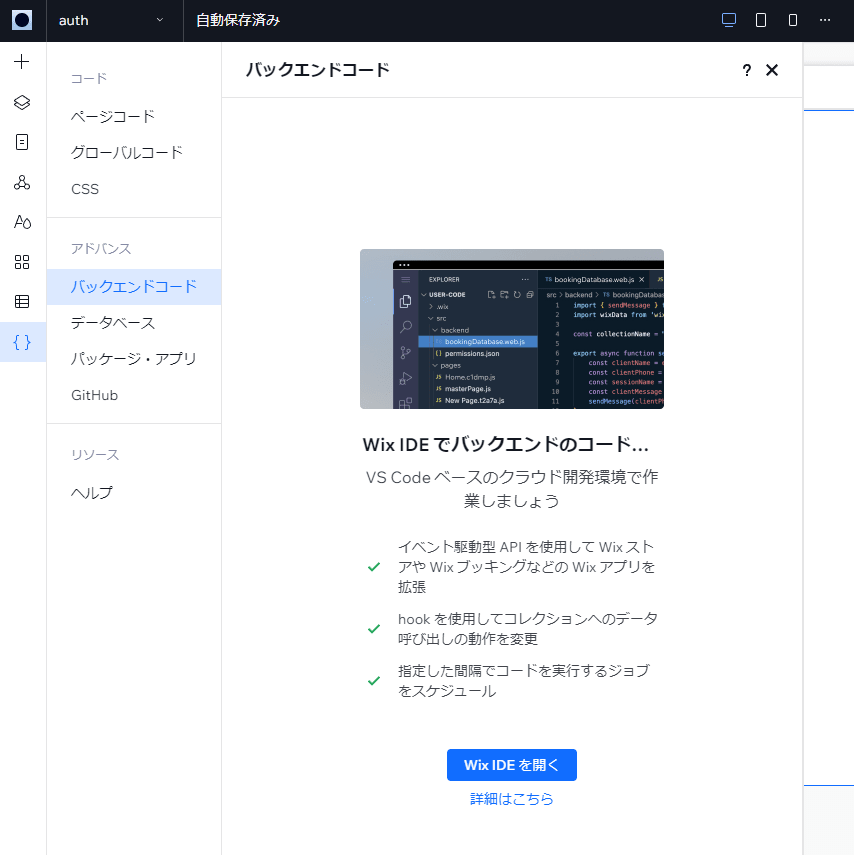Select パッケージ・アプリ menu item
The image size is (854, 855).
point(134,359)
